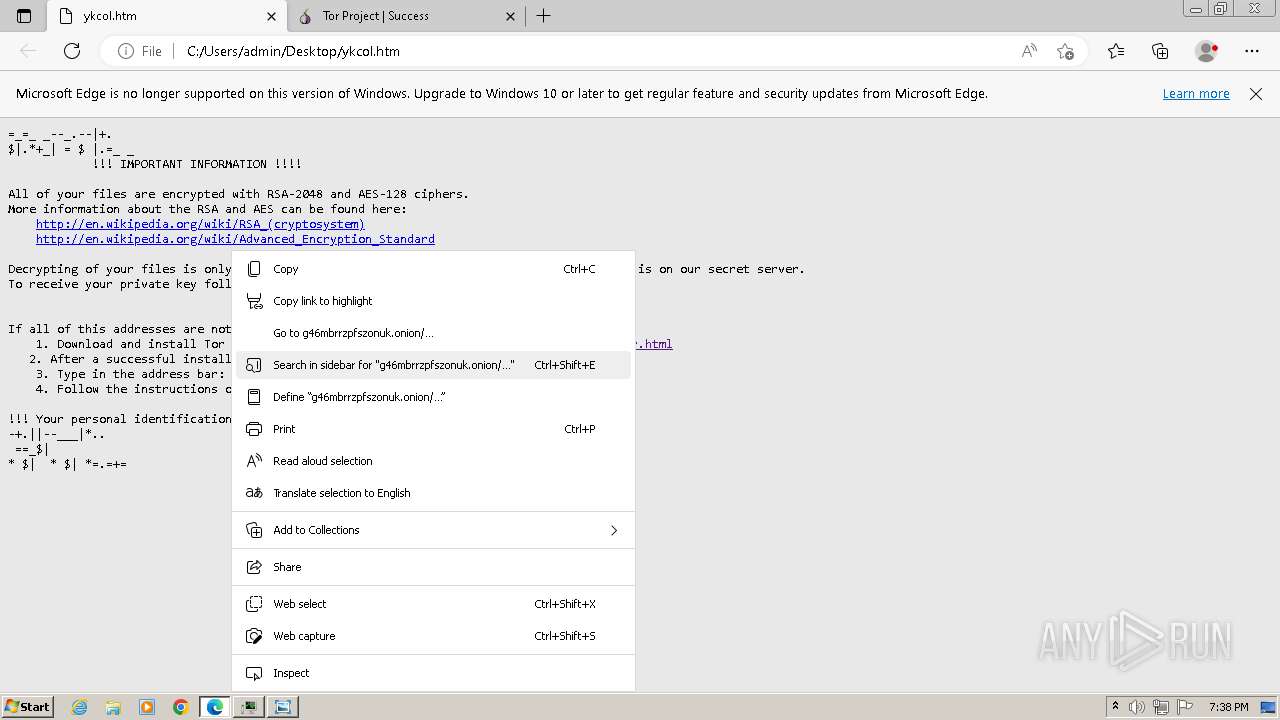Image resolution: width=1280 pixels, height=720 pixels.
Task: Switch to the ykcol.htm tab
Action: coord(167,16)
